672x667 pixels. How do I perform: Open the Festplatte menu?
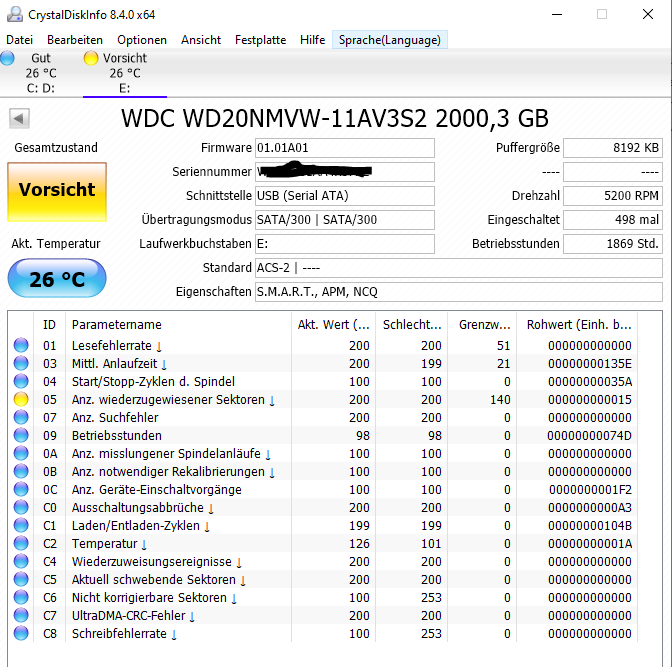click(260, 40)
